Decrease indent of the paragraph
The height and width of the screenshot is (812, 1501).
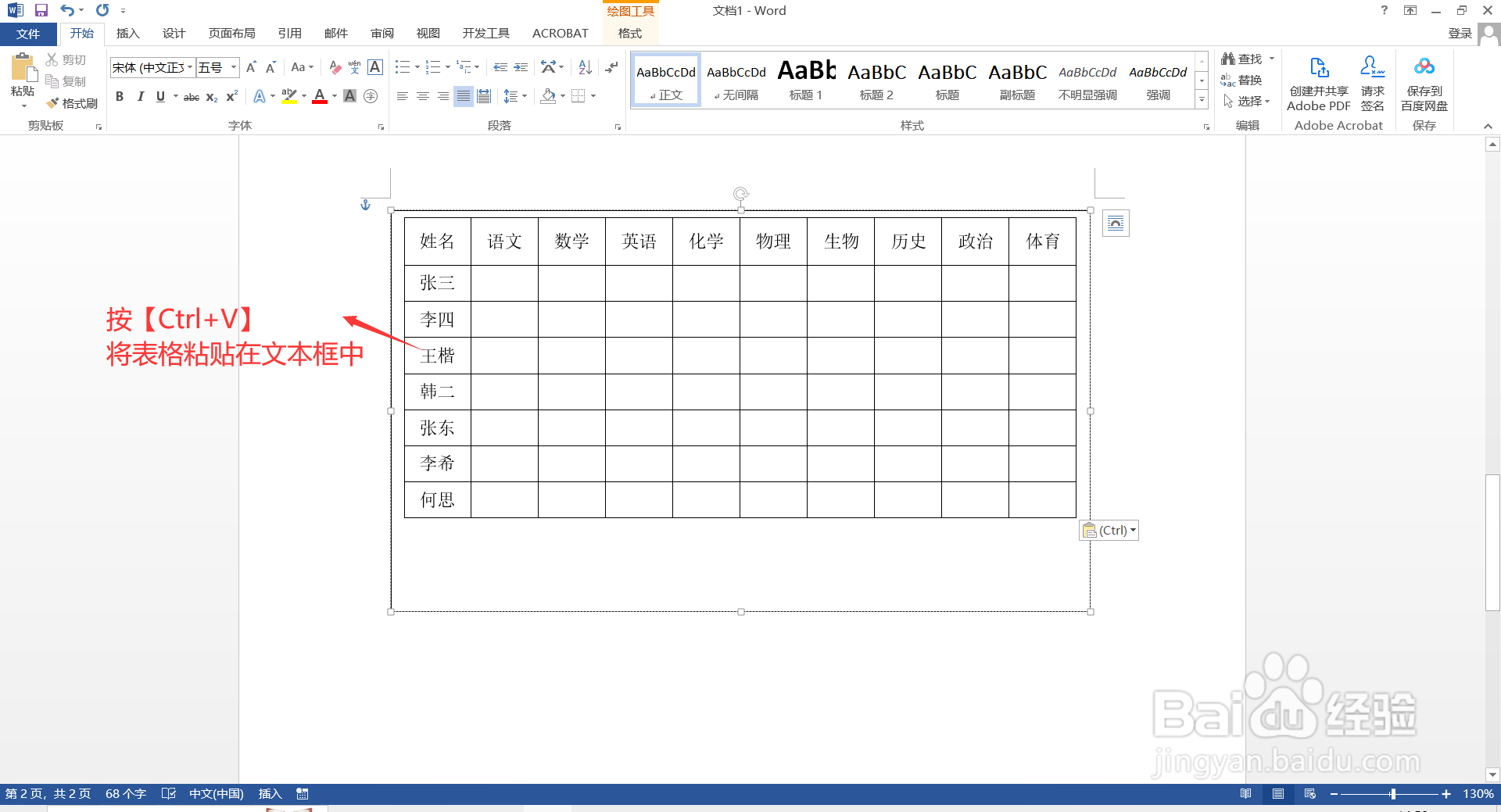pyautogui.click(x=500, y=68)
